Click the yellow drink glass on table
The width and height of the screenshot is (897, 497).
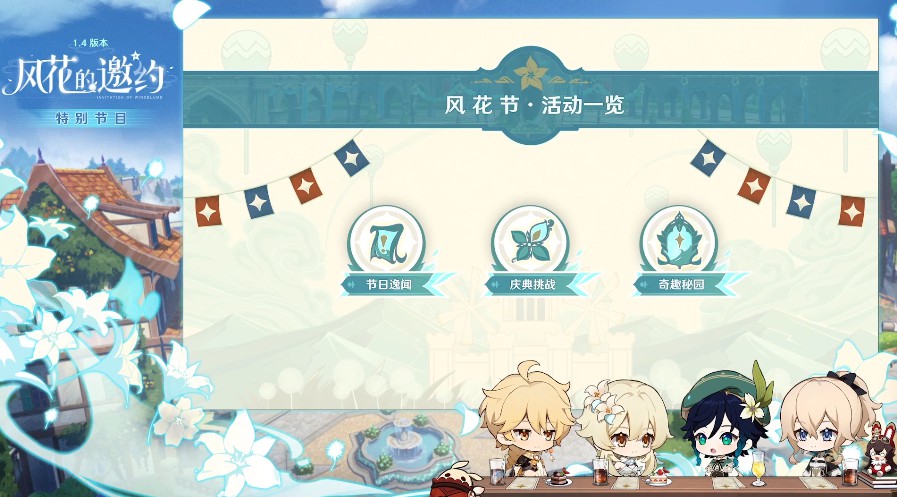(x=759, y=468)
